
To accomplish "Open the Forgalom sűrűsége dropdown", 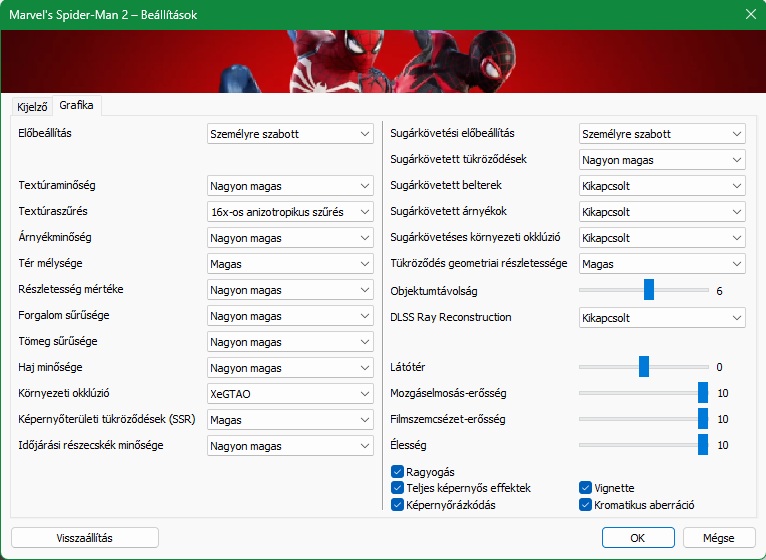I will [290, 316].
